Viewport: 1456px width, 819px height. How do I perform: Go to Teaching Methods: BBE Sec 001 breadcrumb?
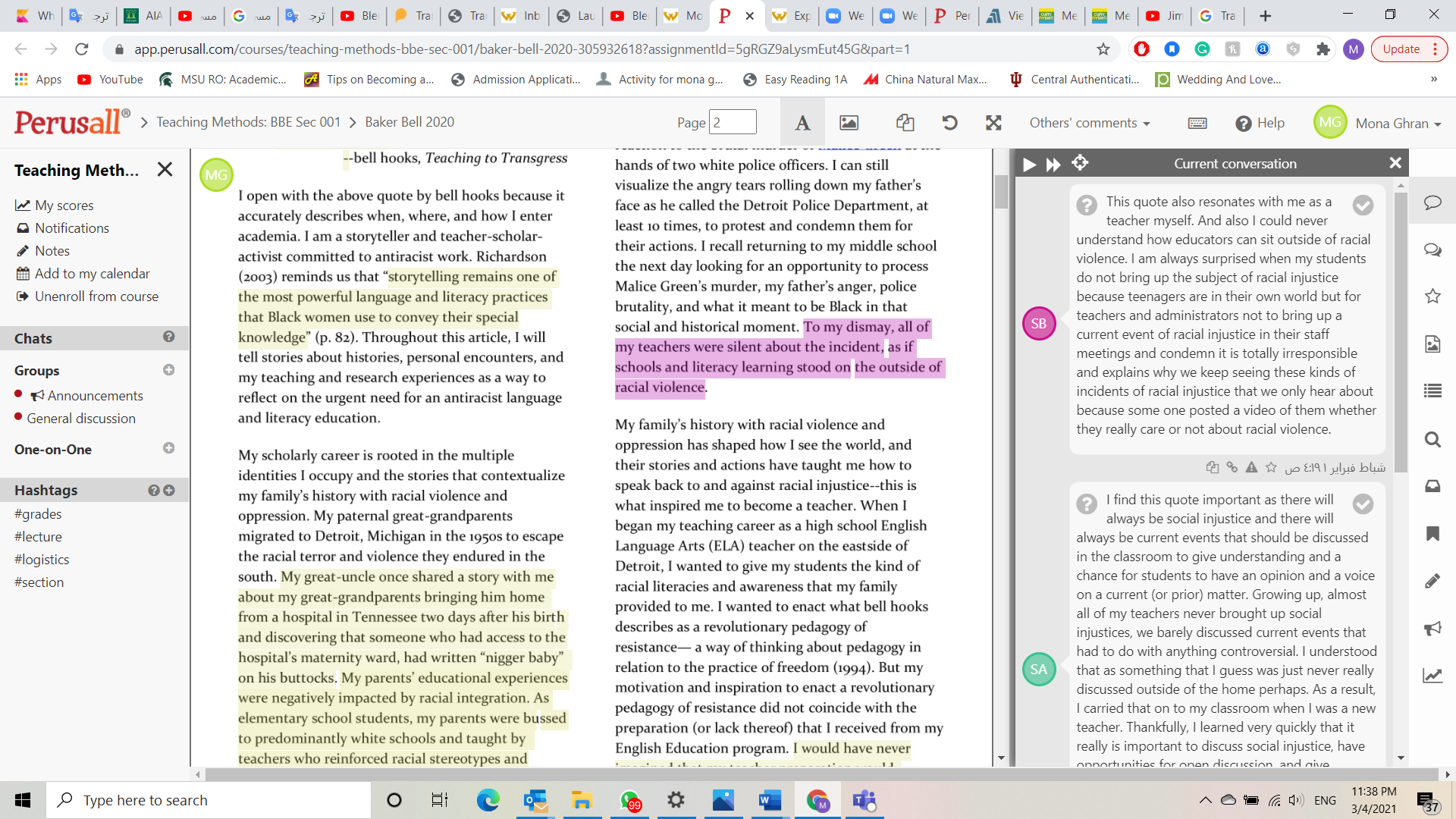[249, 122]
